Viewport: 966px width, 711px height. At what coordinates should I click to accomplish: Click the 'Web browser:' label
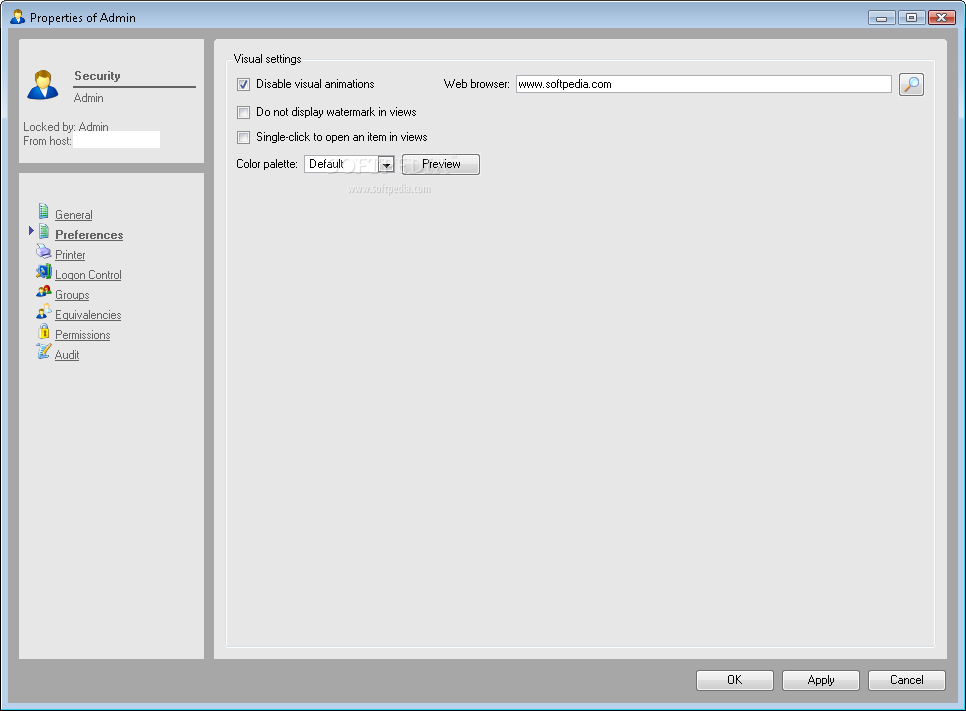(477, 84)
